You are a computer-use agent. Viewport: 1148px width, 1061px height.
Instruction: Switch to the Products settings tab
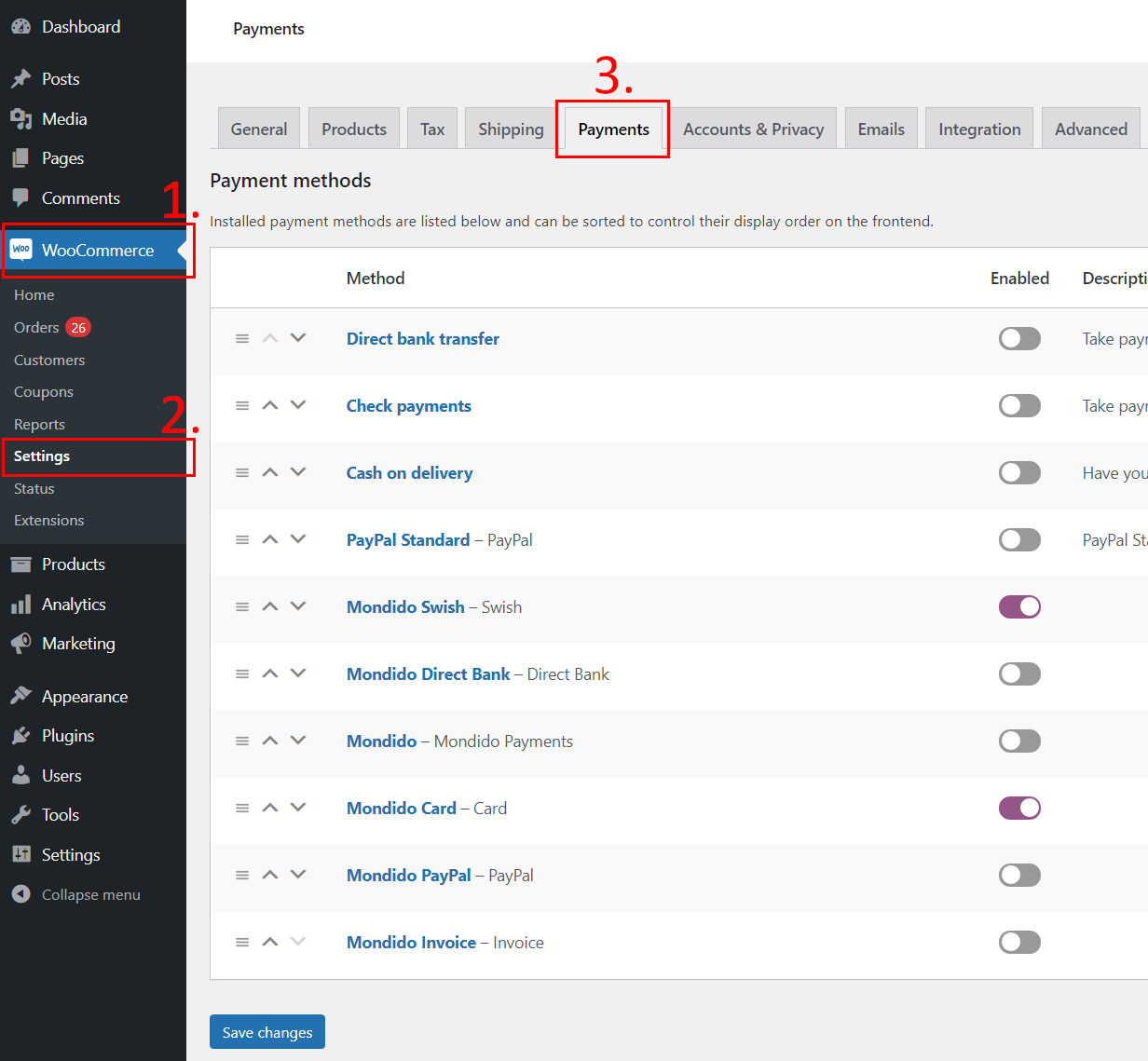click(354, 129)
